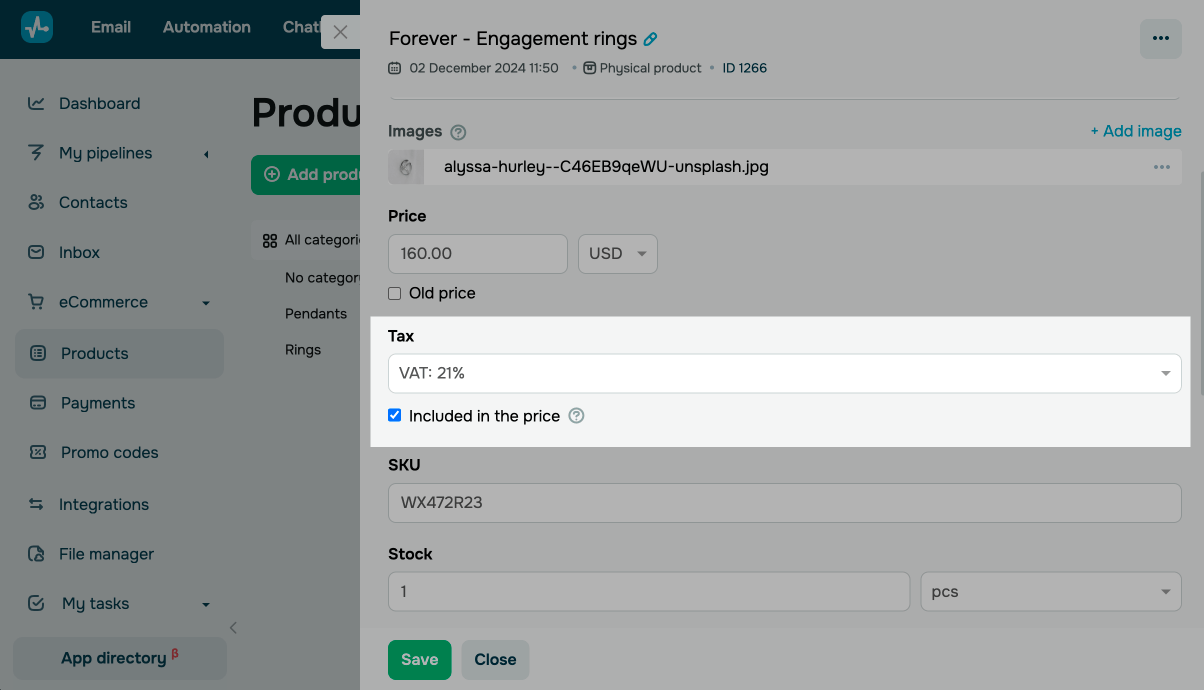
Task: Click the Inbox envelope icon
Action: [36, 253]
